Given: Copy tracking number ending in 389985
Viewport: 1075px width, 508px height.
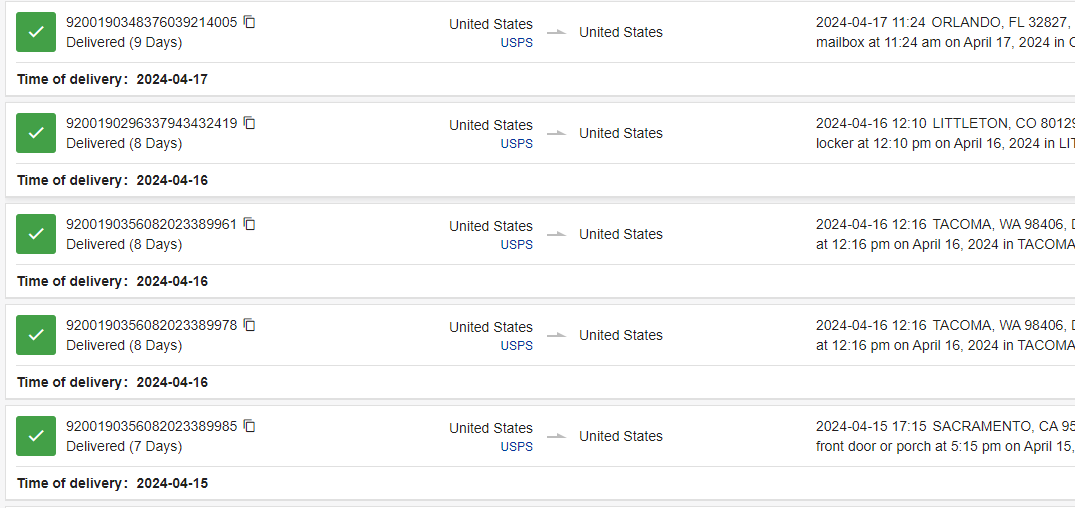Looking at the screenshot, I should 250,426.
